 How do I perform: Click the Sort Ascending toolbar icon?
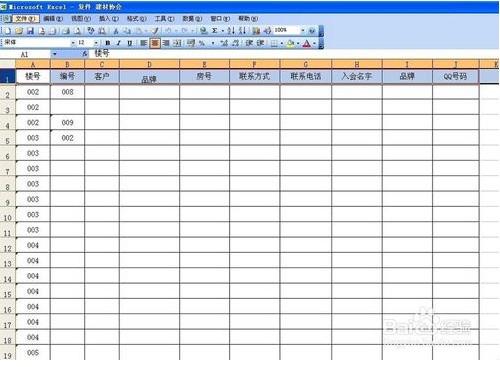[x=231, y=31]
